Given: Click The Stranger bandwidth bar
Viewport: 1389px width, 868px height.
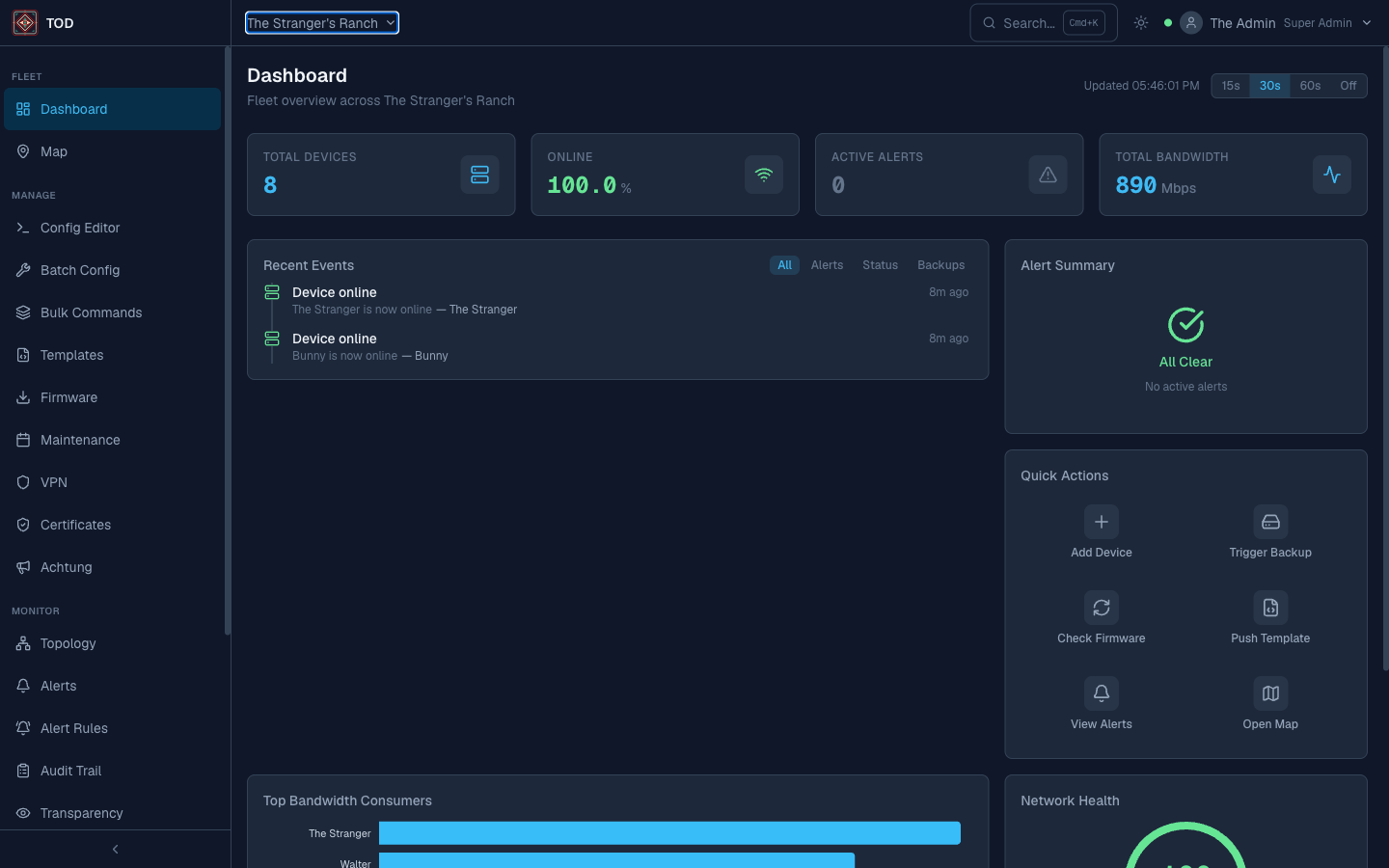Looking at the screenshot, I should pos(669,833).
